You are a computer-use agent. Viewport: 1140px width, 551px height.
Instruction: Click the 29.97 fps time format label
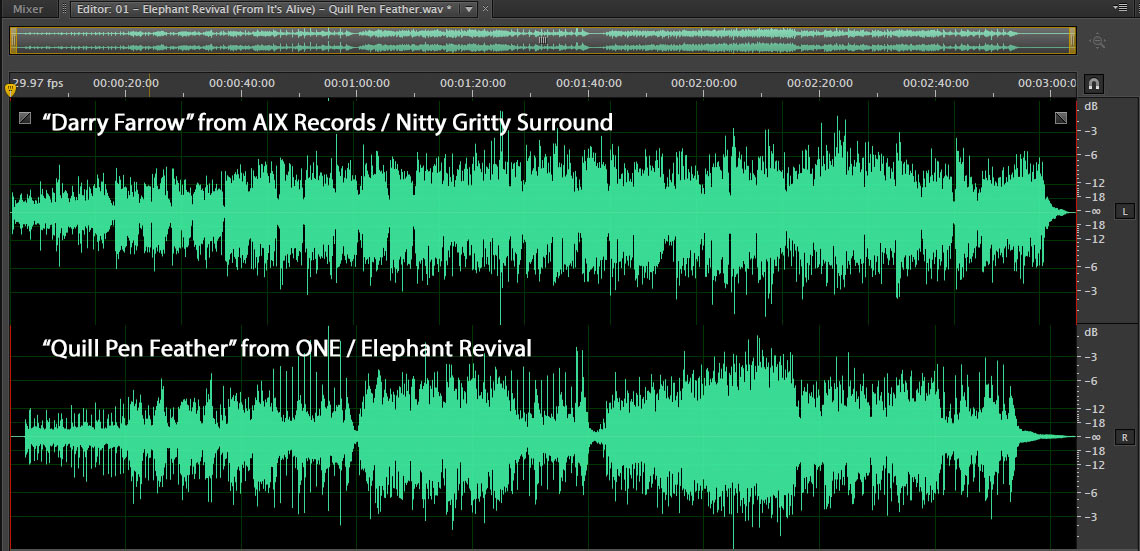[x=38, y=84]
